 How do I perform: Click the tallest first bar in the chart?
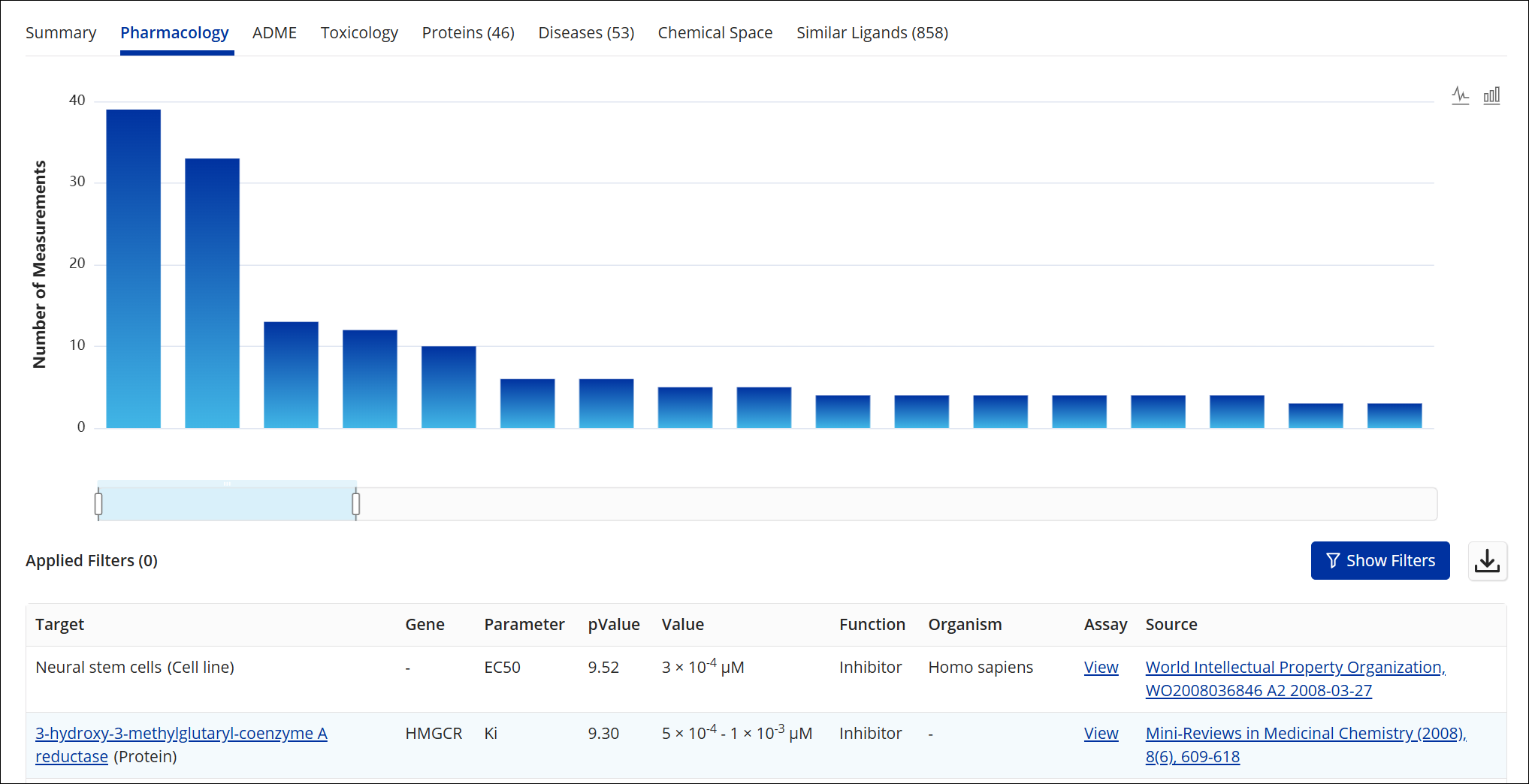(x=134, y=269)
